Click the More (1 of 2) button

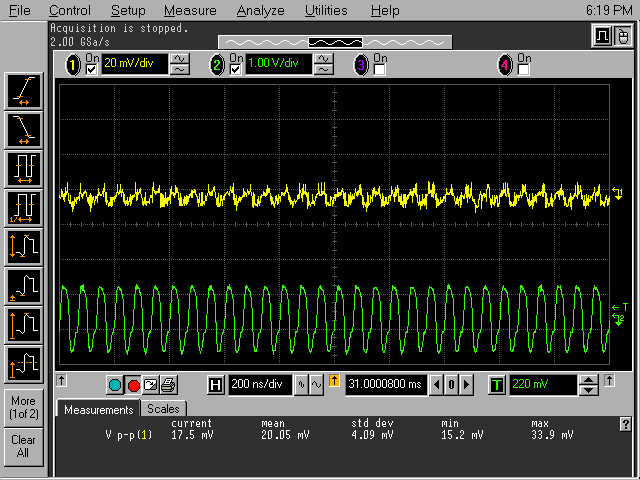point(23,407)
